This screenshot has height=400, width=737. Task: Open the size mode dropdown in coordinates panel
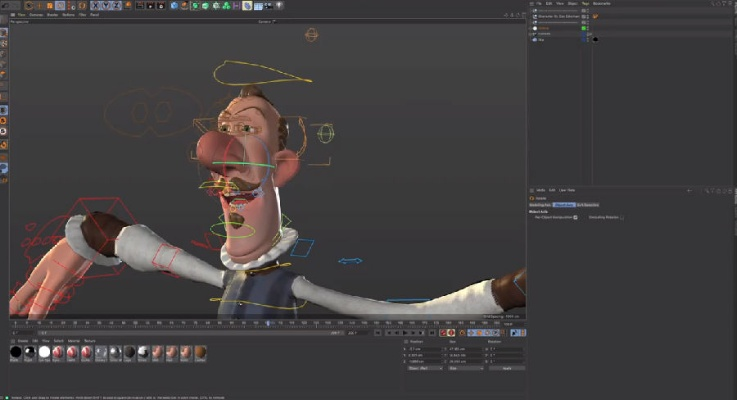pyautogui.click(x=463, y=368)
